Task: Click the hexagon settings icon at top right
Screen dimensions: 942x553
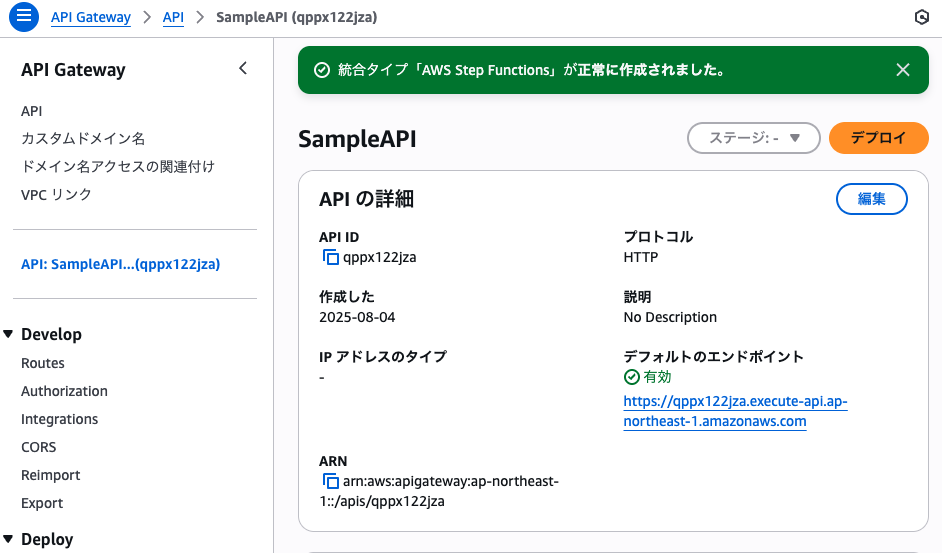Action: (x=922, y=17)
